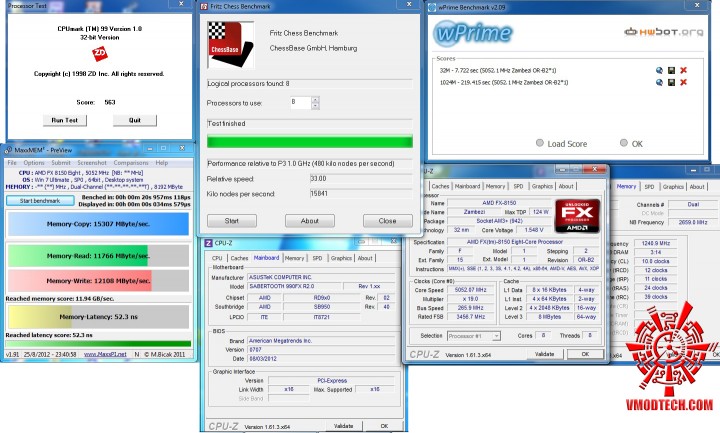Open the Submit menu in MaxxMEM

(61, 163)
